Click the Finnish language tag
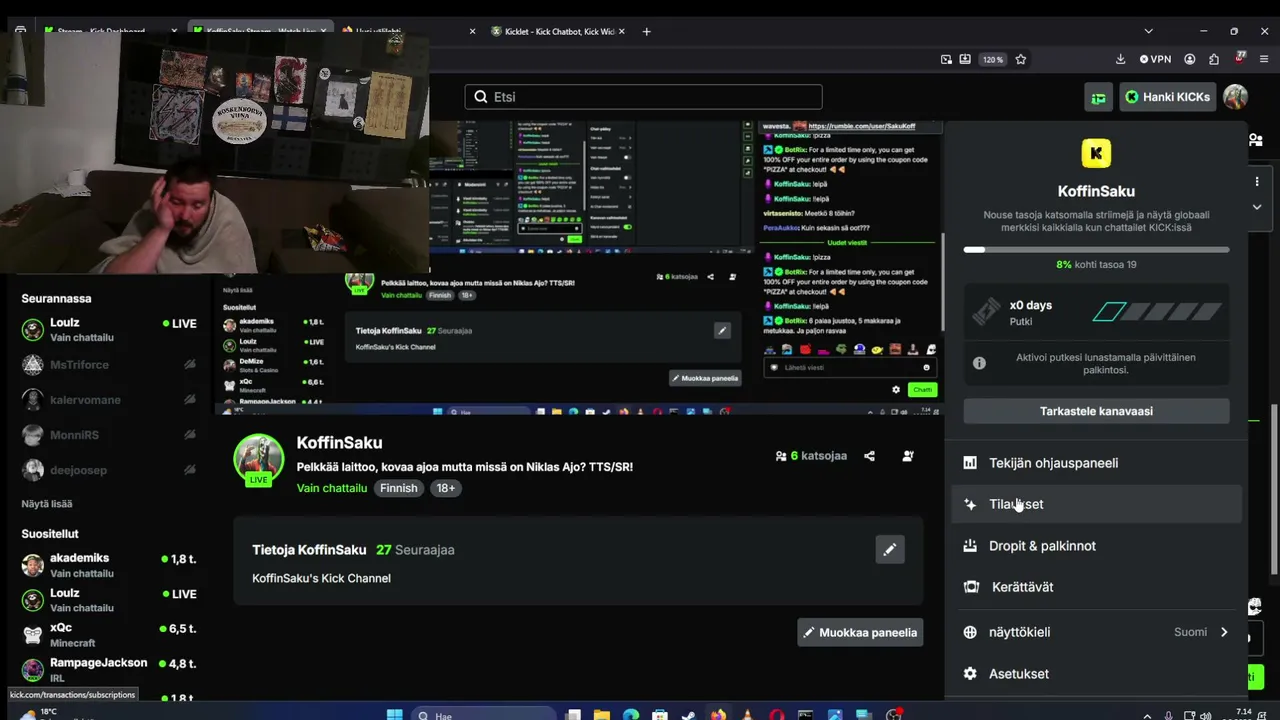The width and height of the screenshot is (1280, 720). (x=398, y=488)
